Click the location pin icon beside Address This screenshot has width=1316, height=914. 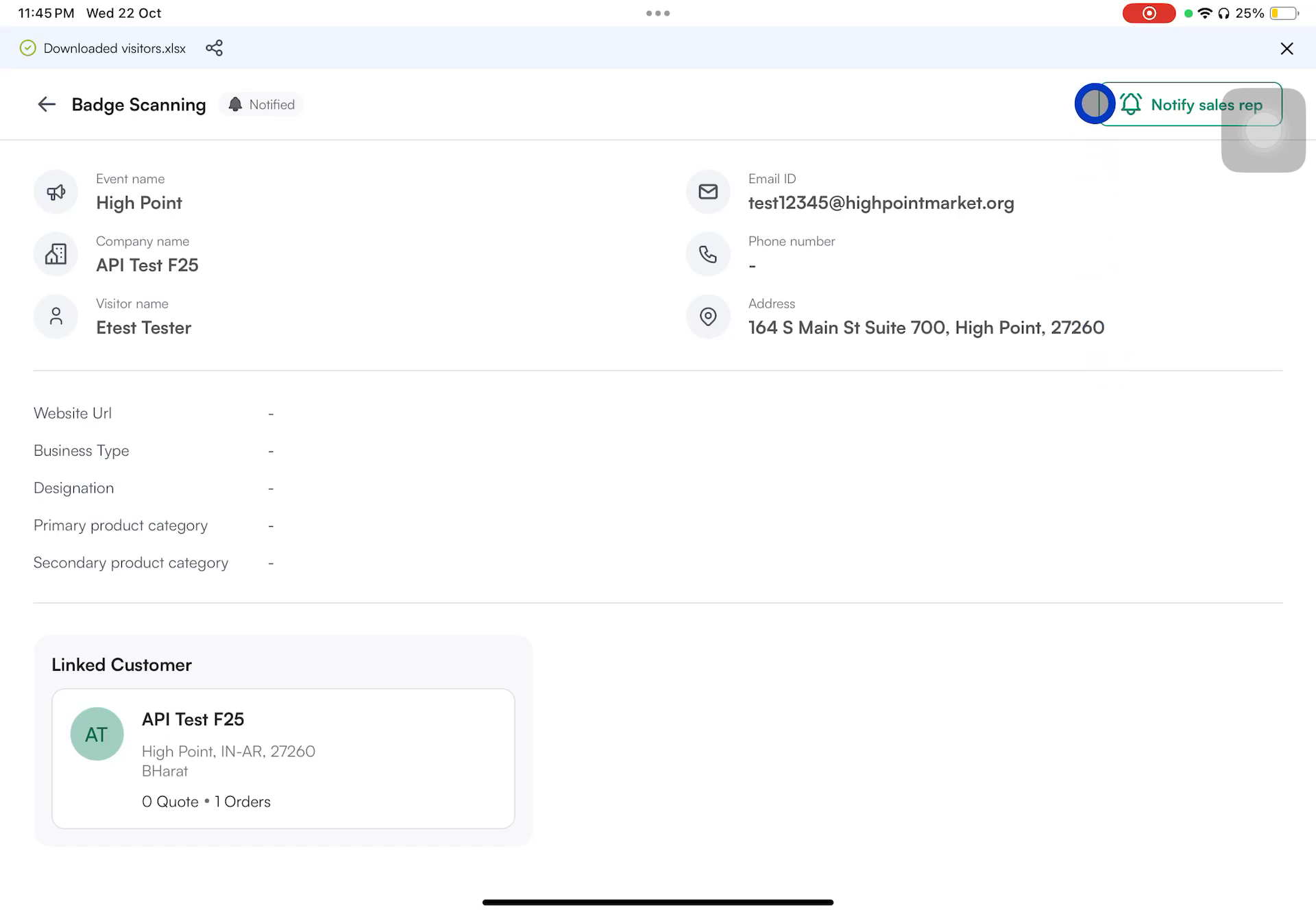coord(708,317)
